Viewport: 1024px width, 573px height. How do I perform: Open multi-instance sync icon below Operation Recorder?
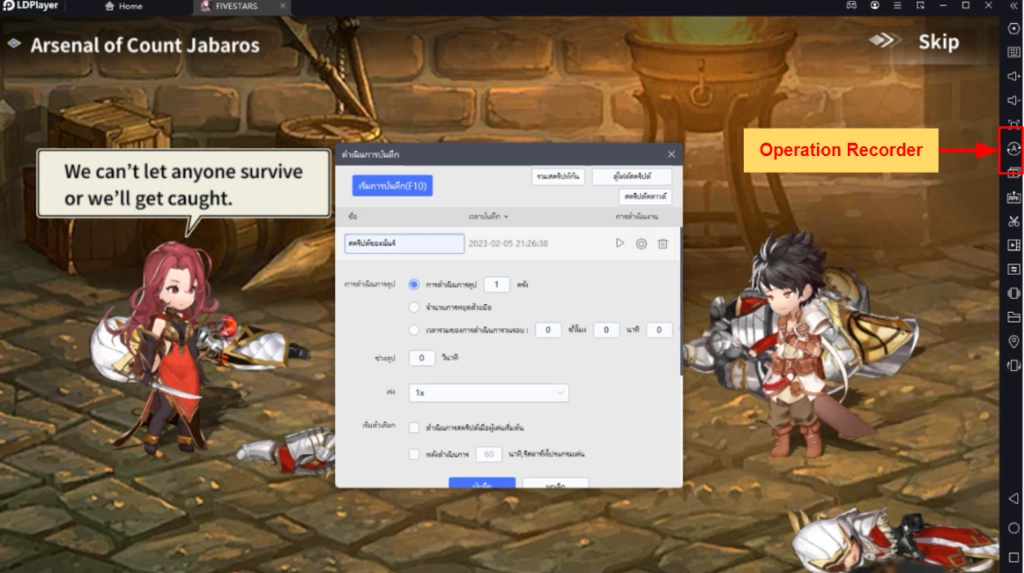pos(1014,172)
